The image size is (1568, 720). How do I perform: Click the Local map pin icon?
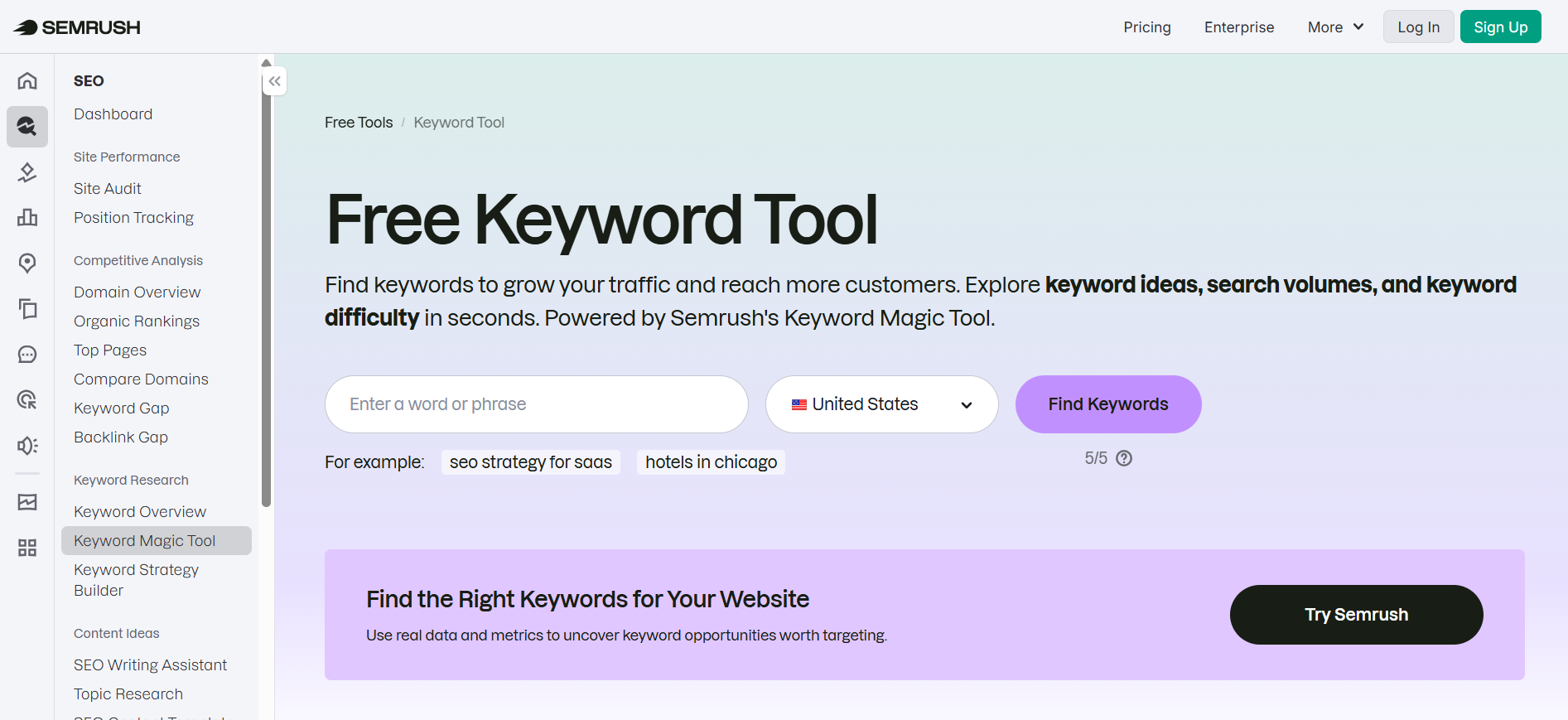tap(27, 263)
